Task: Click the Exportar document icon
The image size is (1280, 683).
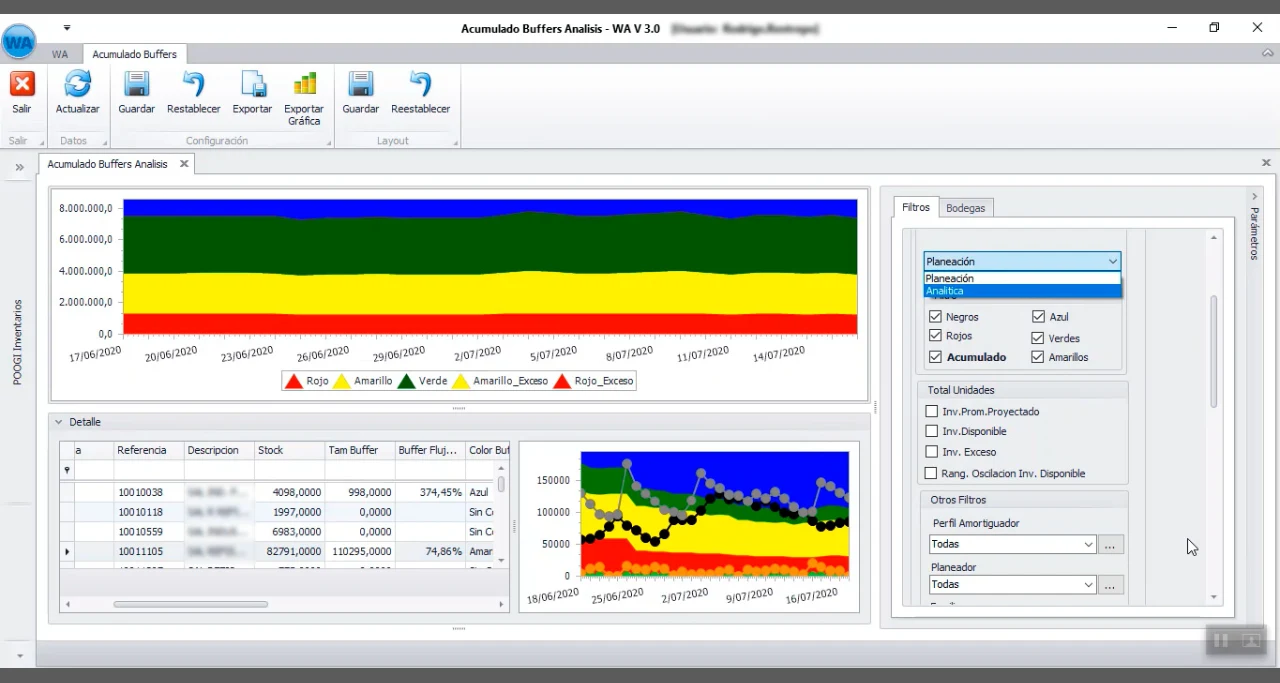Action: (x=252, y=84)
